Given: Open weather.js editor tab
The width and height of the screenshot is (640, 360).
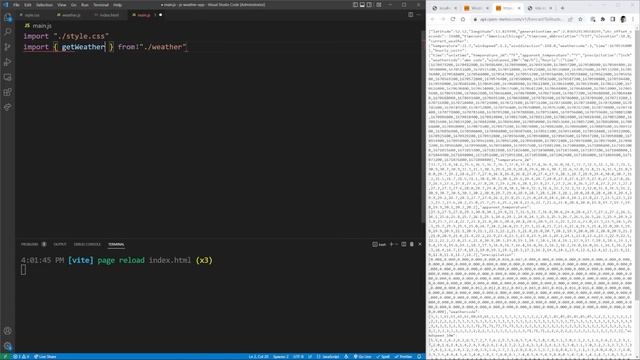Looking at the screenshot, I should point(70,15).
